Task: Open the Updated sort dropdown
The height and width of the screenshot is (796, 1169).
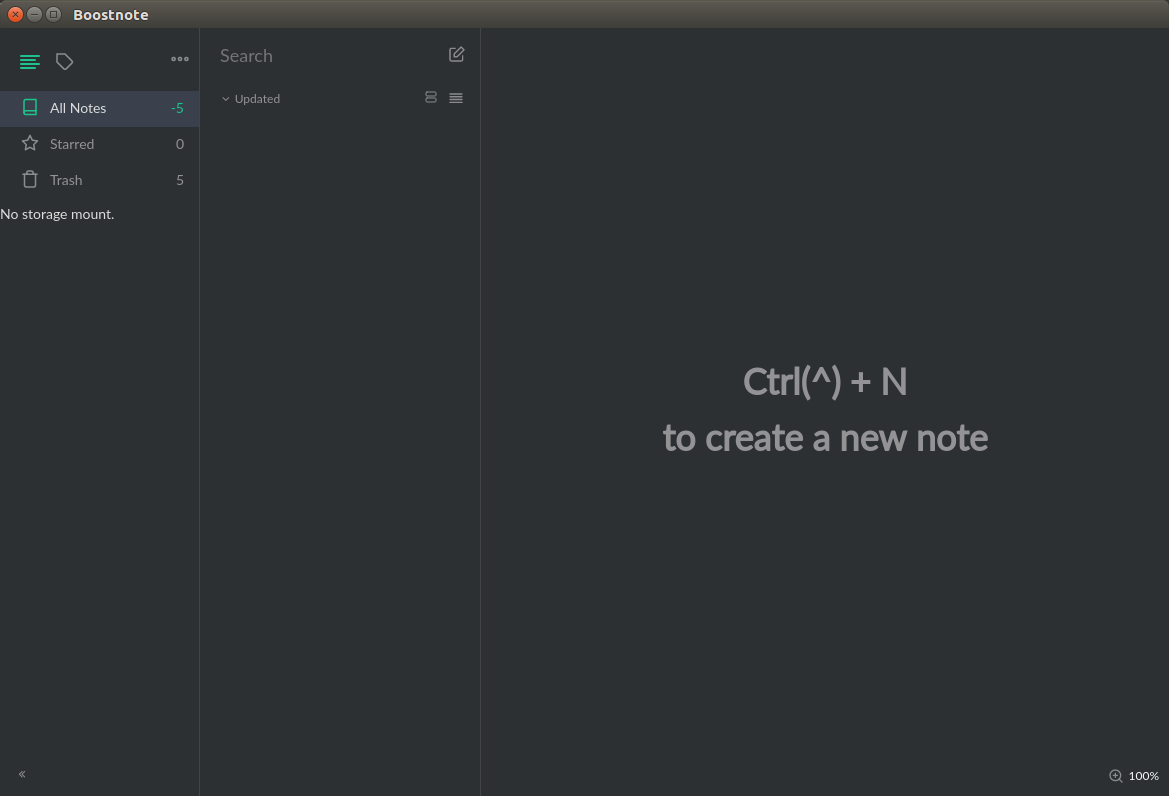Action: point(250,98)
